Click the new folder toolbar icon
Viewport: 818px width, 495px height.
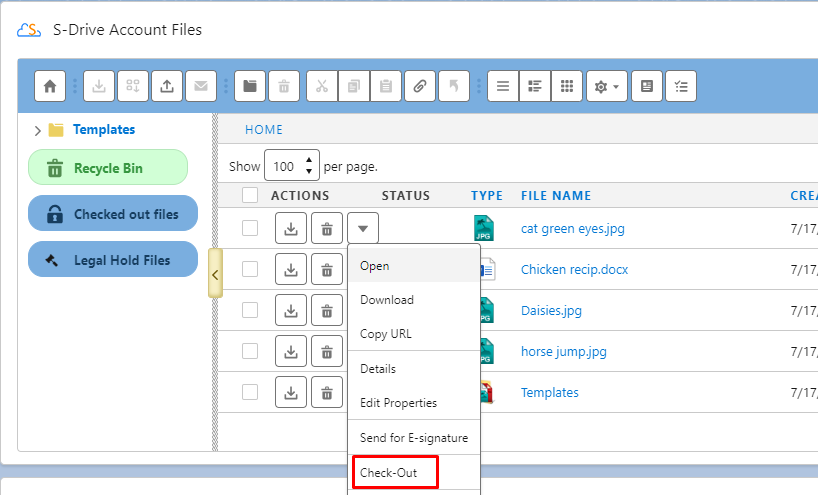click(x=250, y=86)
